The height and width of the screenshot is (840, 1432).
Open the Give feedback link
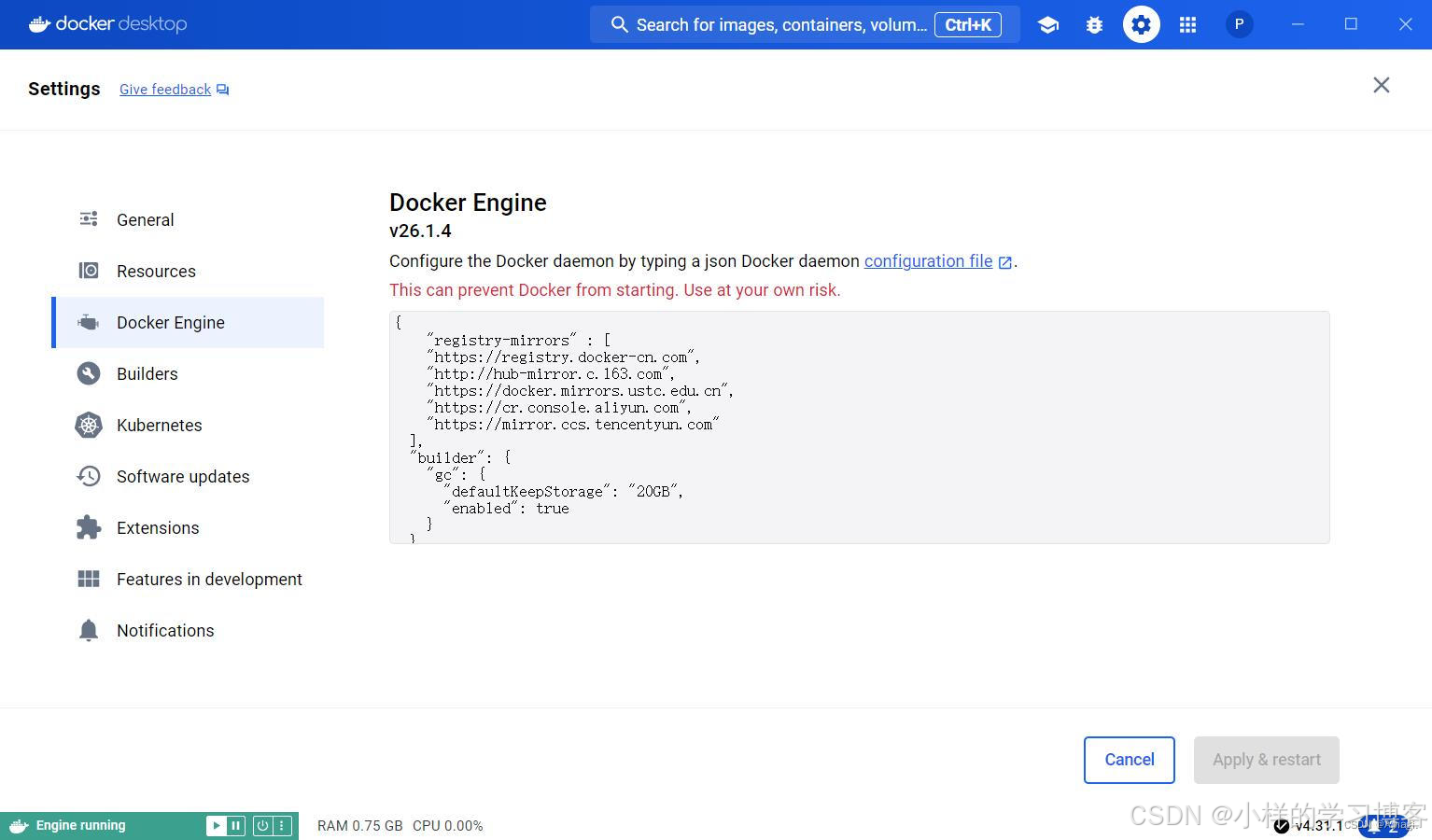pos(165,90)
